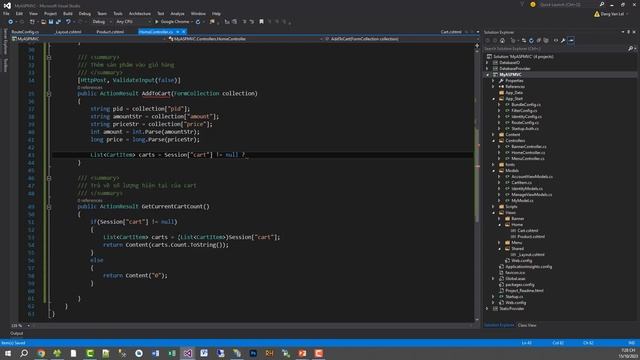The width and height of the screenshot is (640, 360).
Task: Open the Google Chrome browser target dropdown
Action: (x=191, y=22)
